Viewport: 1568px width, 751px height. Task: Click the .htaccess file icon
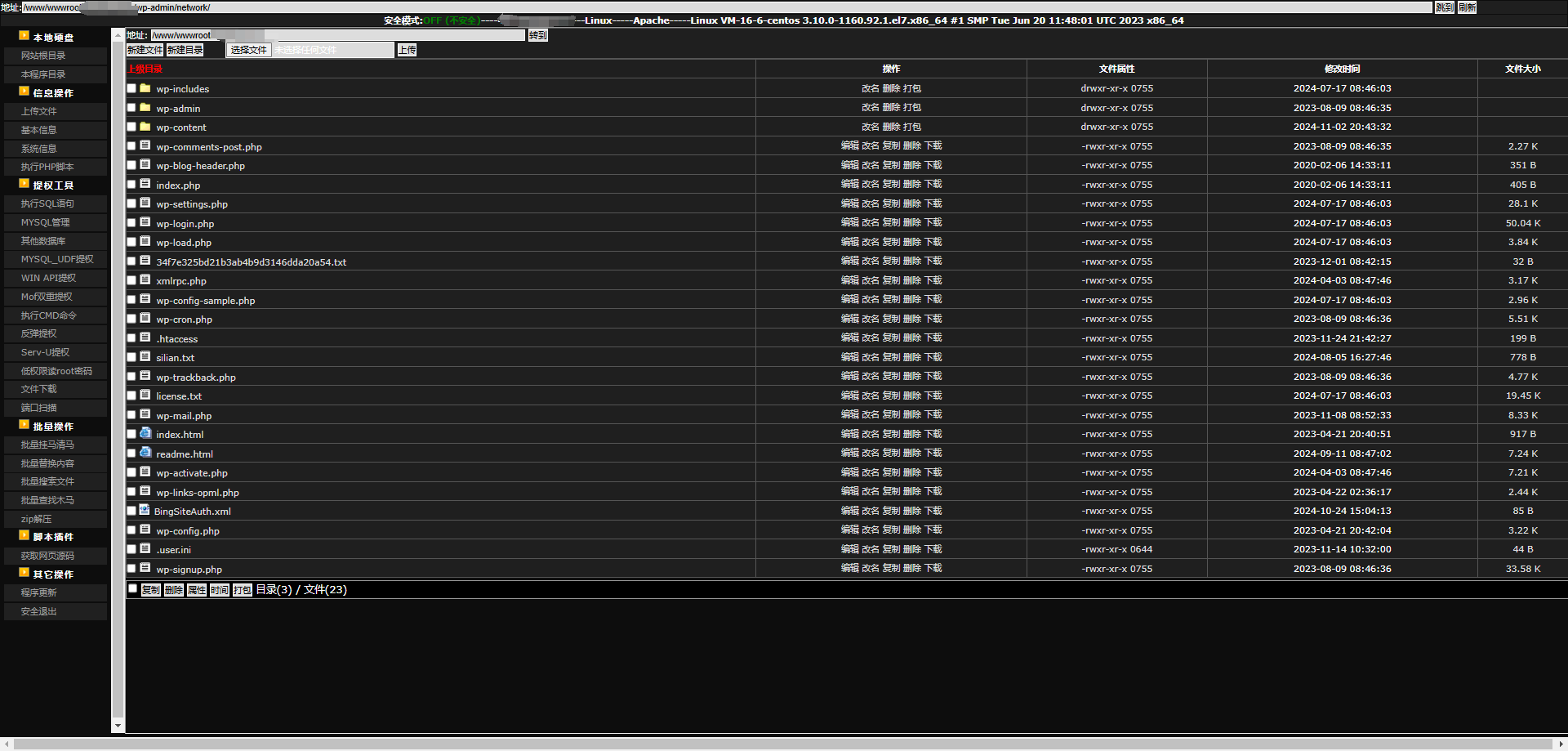point(145,338)
